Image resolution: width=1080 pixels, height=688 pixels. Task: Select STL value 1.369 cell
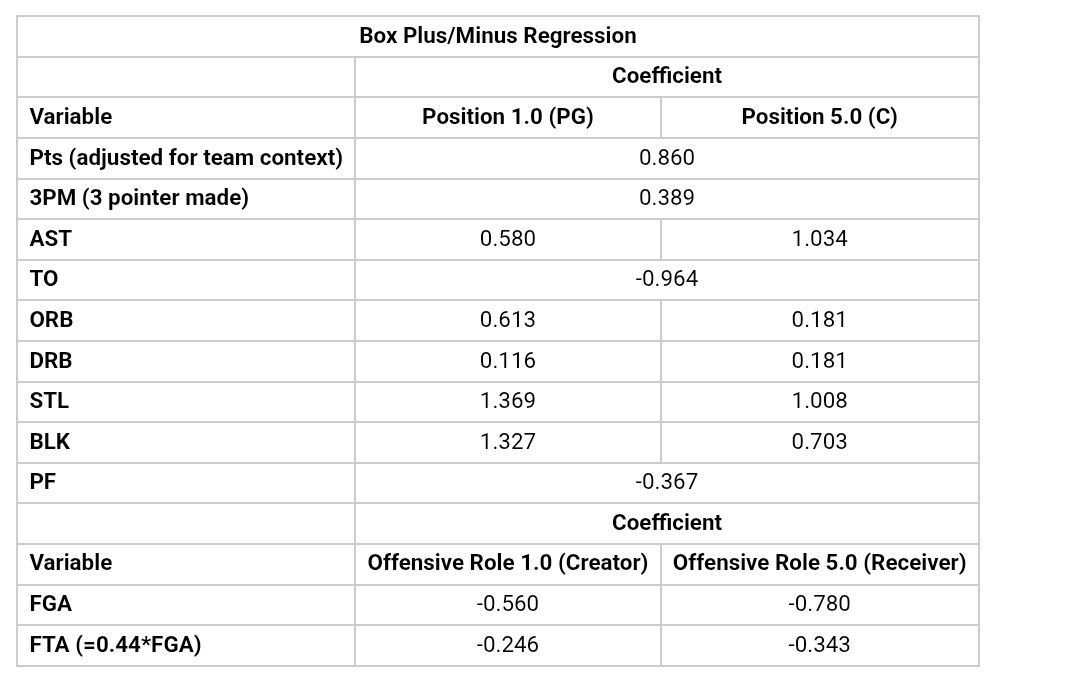(x=508, y=401)
